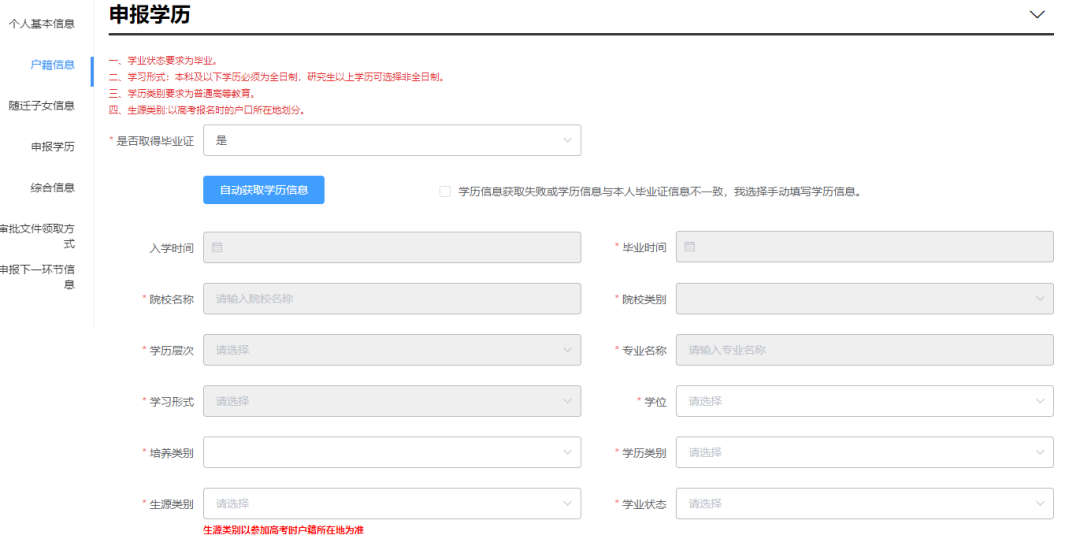Click the calendar icon in 毕业时间 field
The image size is (1080, 550).
click(x=689, y=246)
